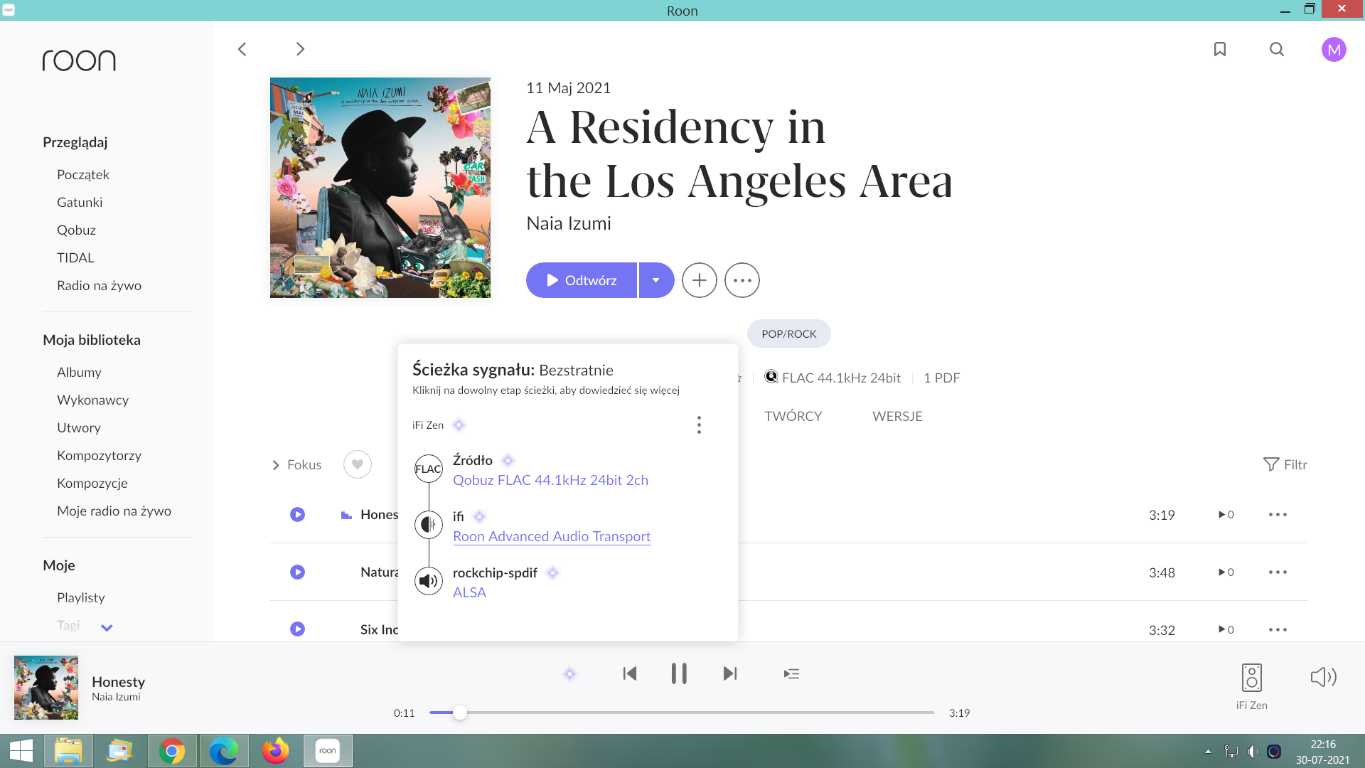The width and height of the screenshot is (1365, 768).
Task: Open the Filtr track filter
Action: click(1285, 464)
